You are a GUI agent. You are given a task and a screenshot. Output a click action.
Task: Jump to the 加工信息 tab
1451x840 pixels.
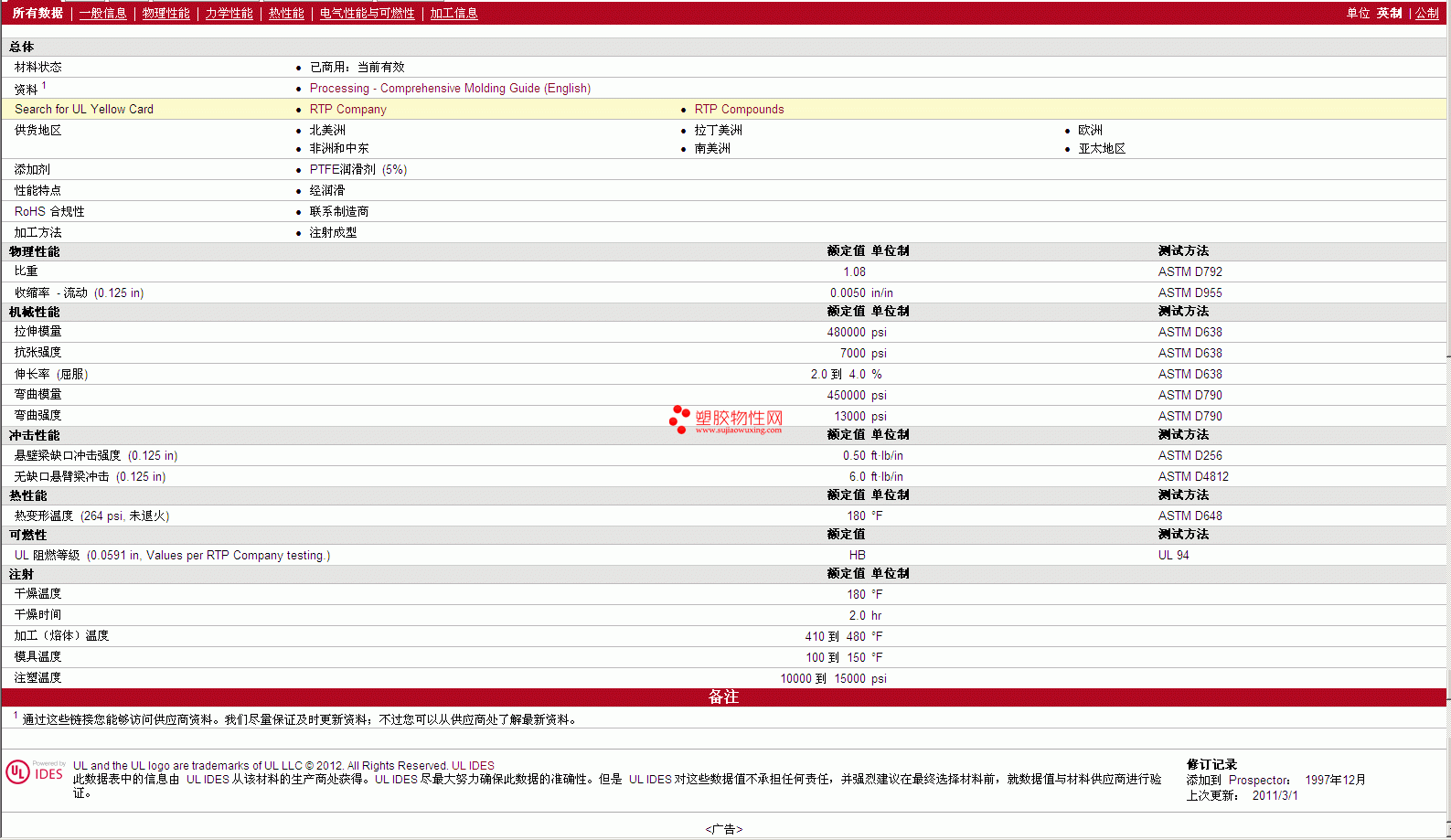(453, 13)
